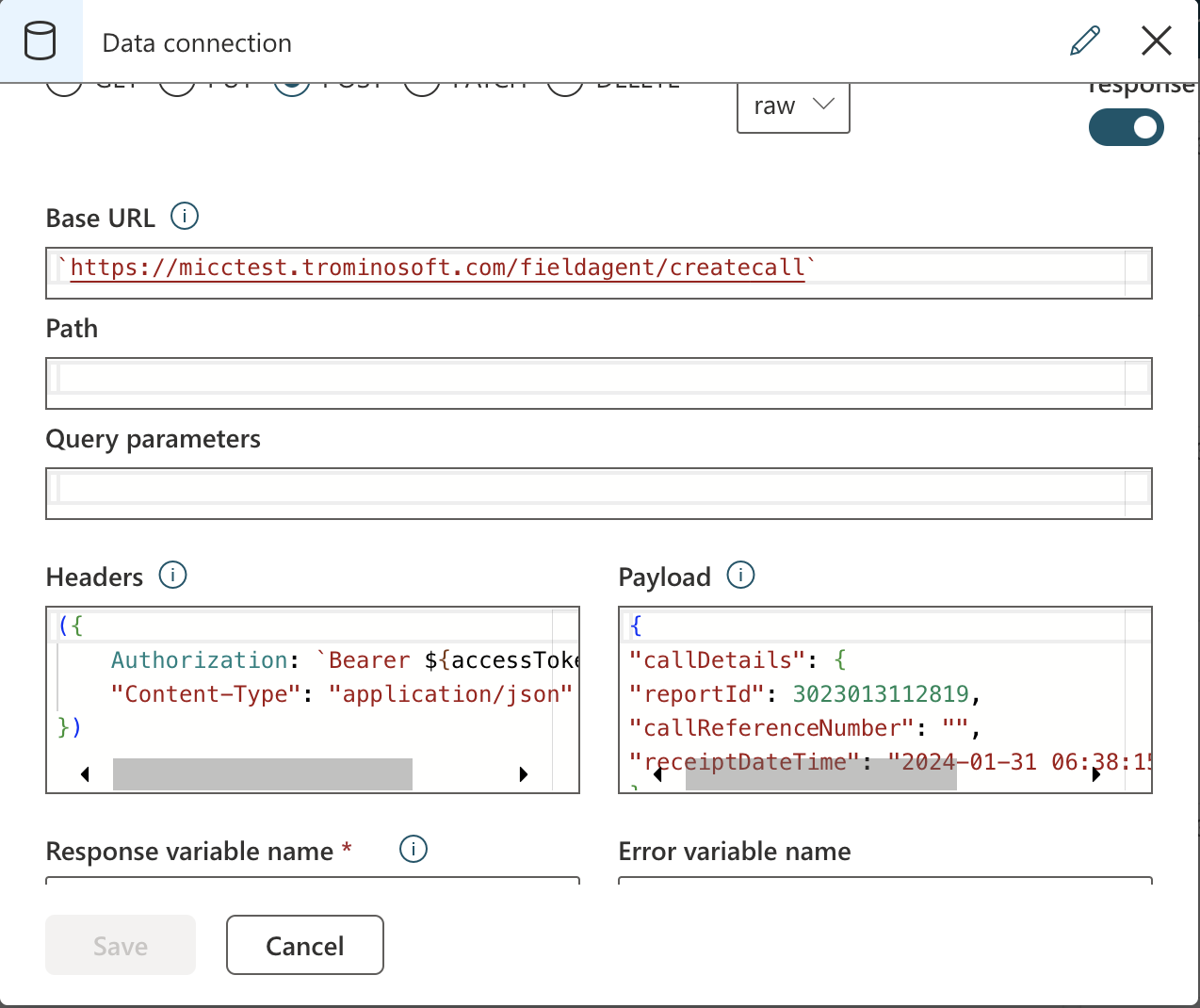The width and height of the screenshot is (1200, 1008).
Task: Click the right scroll arrow in Payload panel
Action: (1095, 774)
